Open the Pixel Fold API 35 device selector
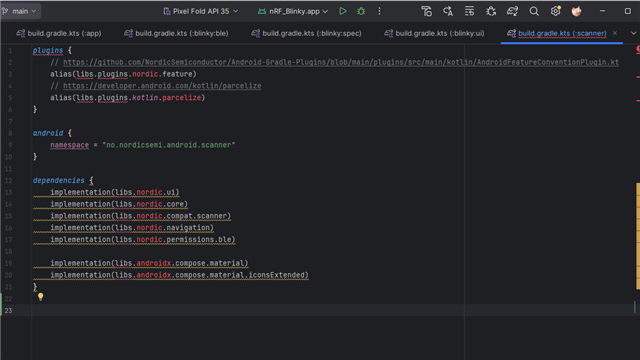 pos(201,11)
